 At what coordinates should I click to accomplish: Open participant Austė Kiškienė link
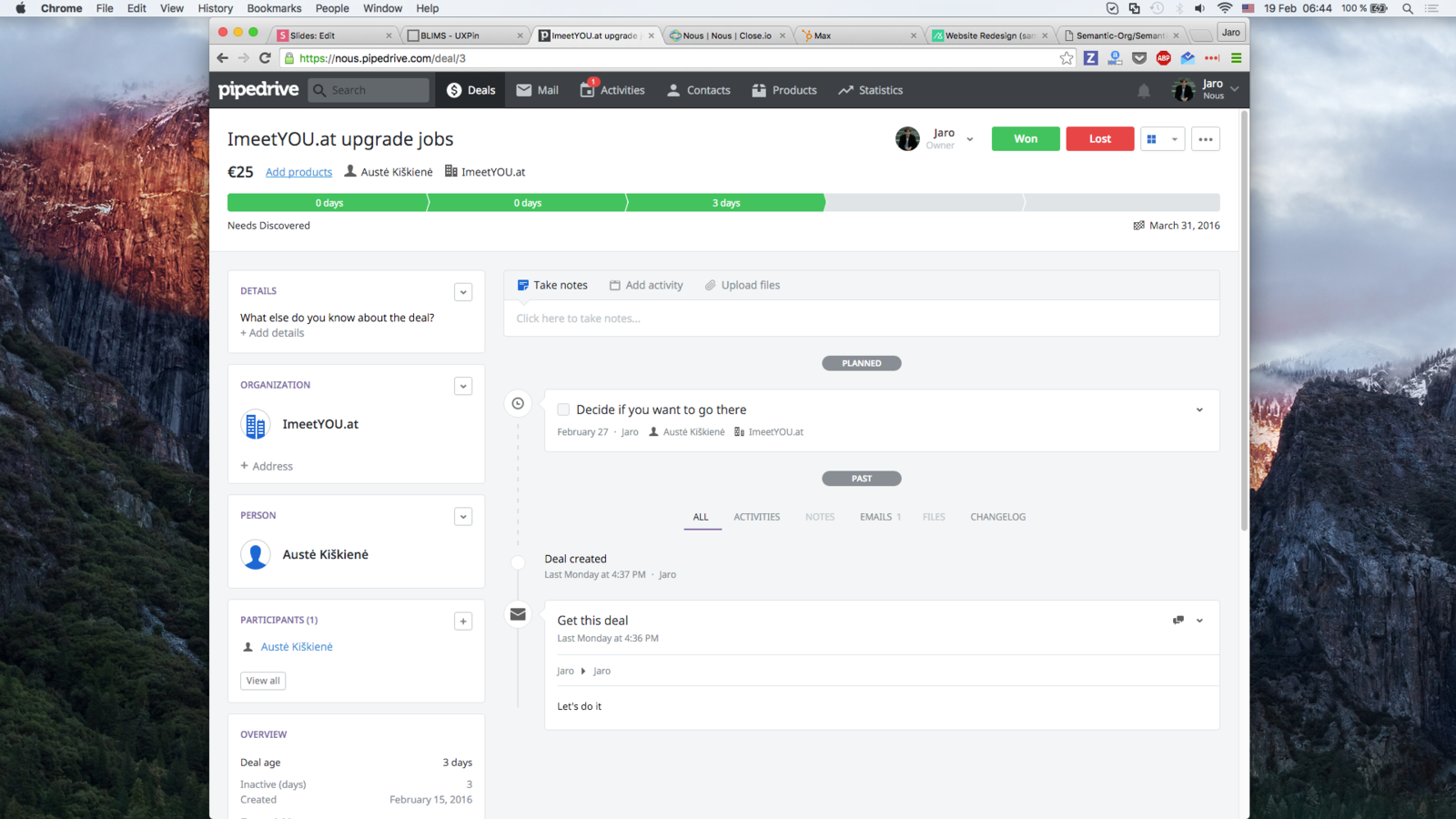click(x=297, y=647)
